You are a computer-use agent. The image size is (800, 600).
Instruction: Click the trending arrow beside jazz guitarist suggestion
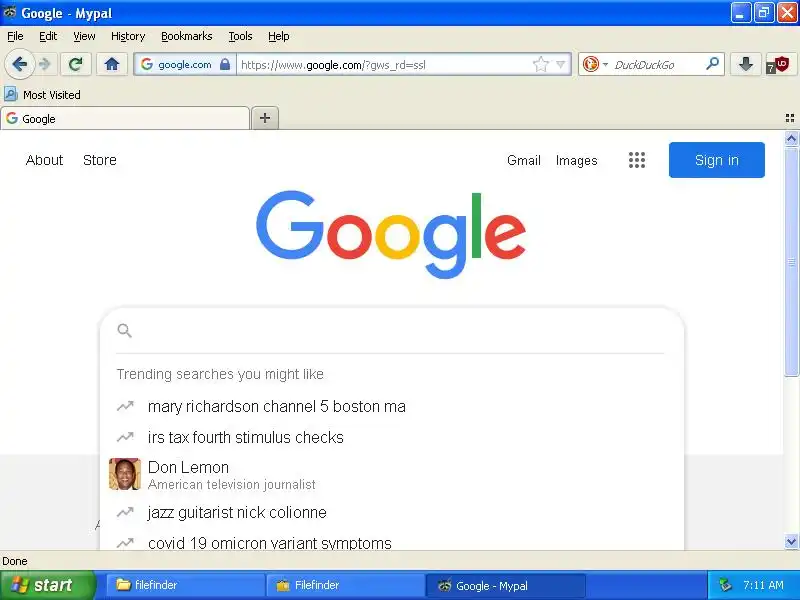[125, 512]
